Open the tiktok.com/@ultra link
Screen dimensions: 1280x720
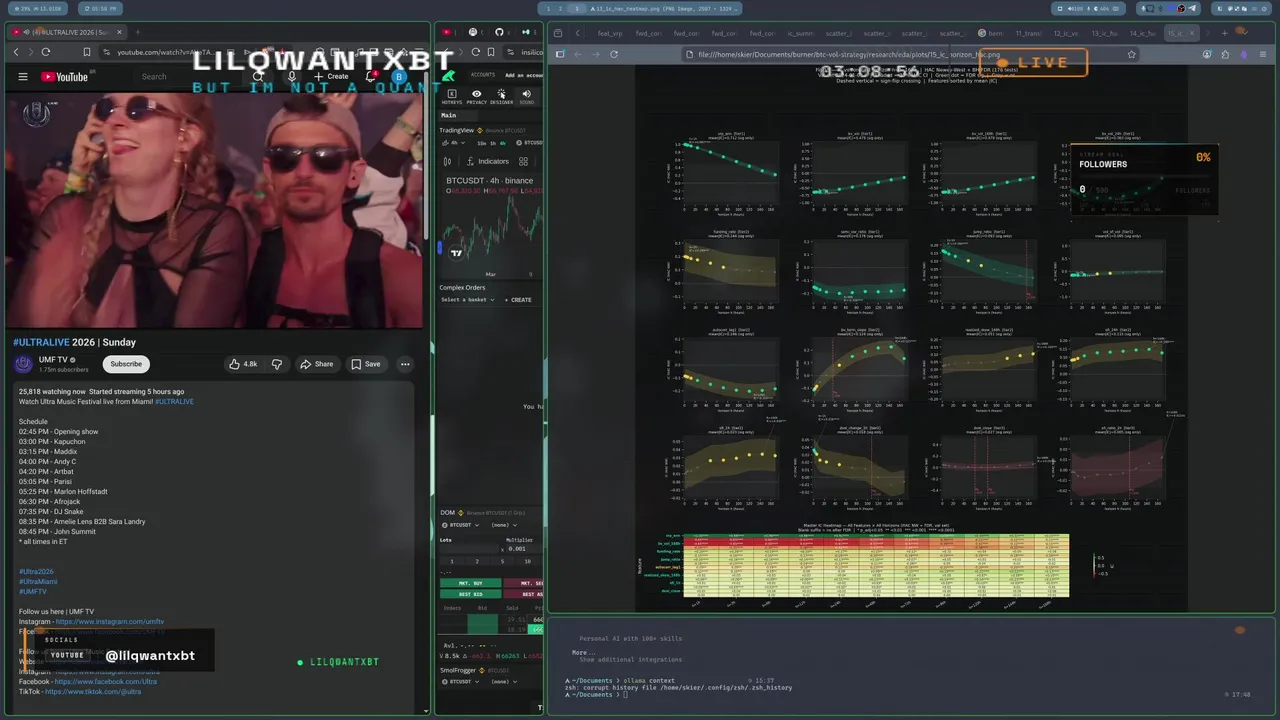pos(94,692)
